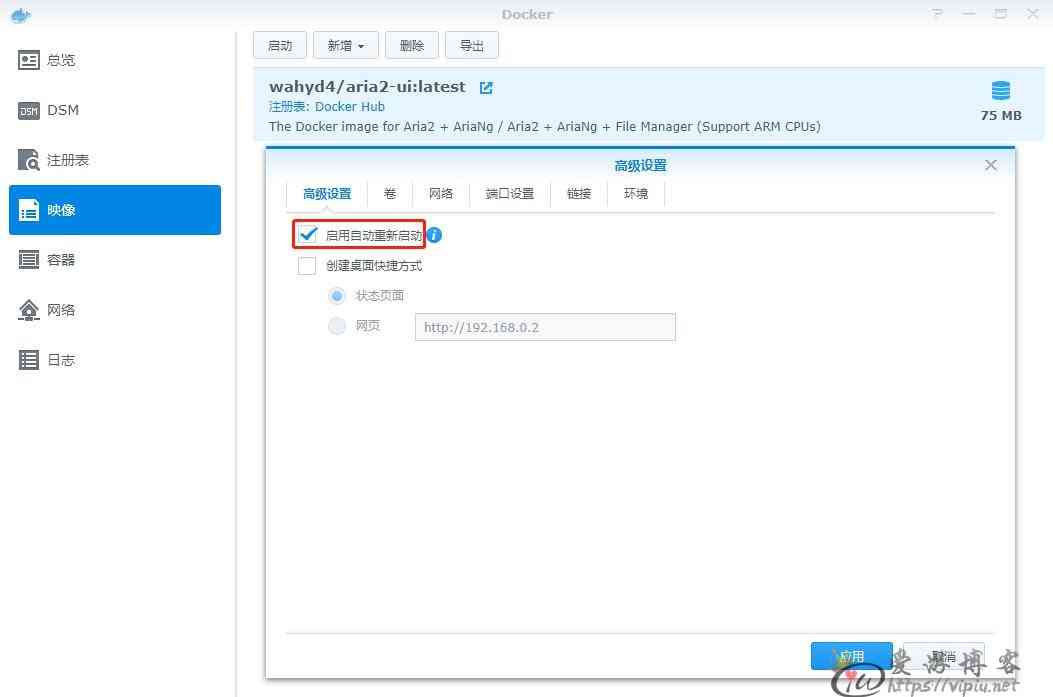Click the DSM sidebar icon
This screenshot has height=697, width=1053.
pyautogui.click(x=29, y=110)
